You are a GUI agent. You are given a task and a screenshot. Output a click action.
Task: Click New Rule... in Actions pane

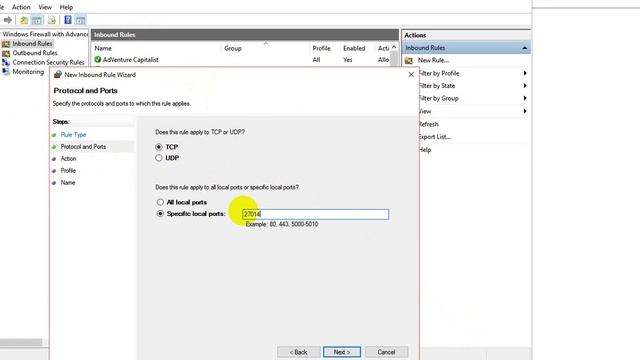pos(433,60)
